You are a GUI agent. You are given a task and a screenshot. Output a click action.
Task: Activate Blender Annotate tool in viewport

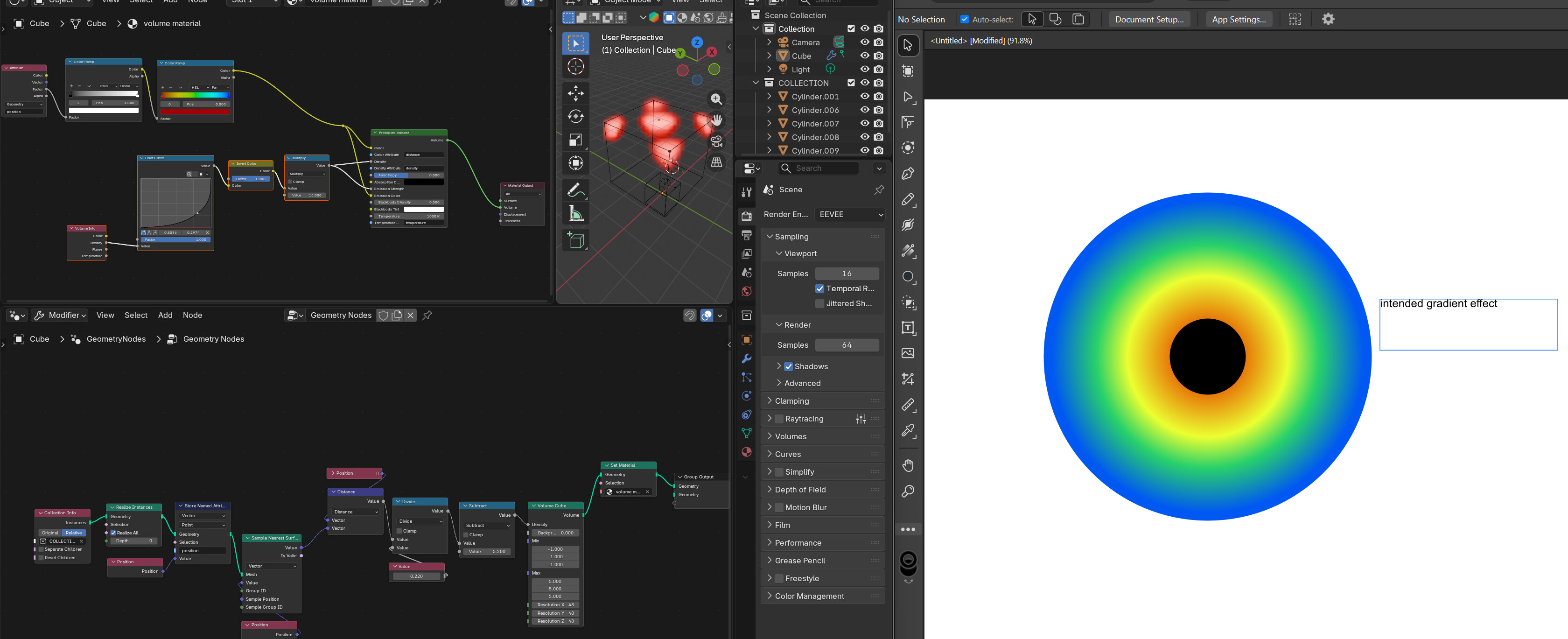(575, 190)
